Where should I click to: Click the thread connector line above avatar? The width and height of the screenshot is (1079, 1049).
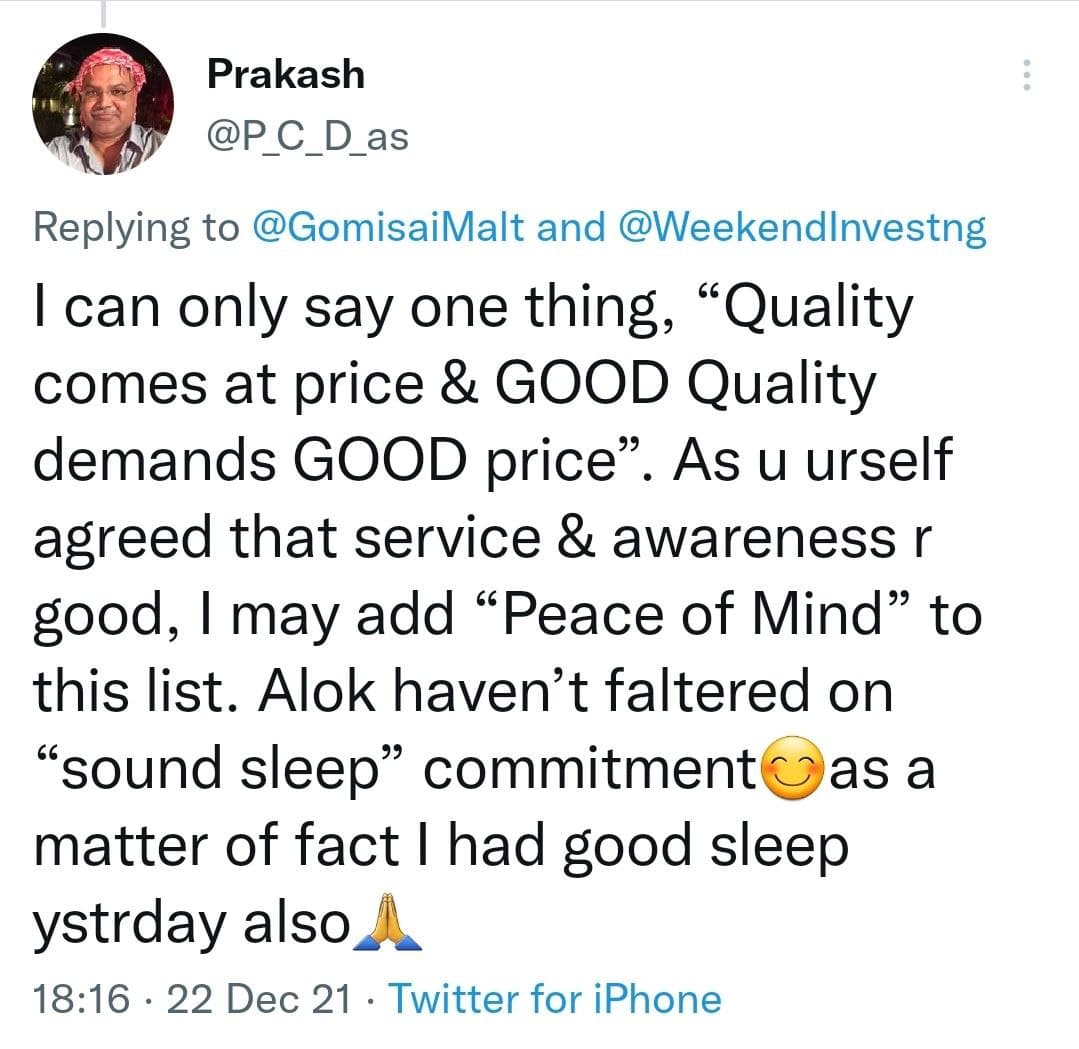(x=104, y=14)
